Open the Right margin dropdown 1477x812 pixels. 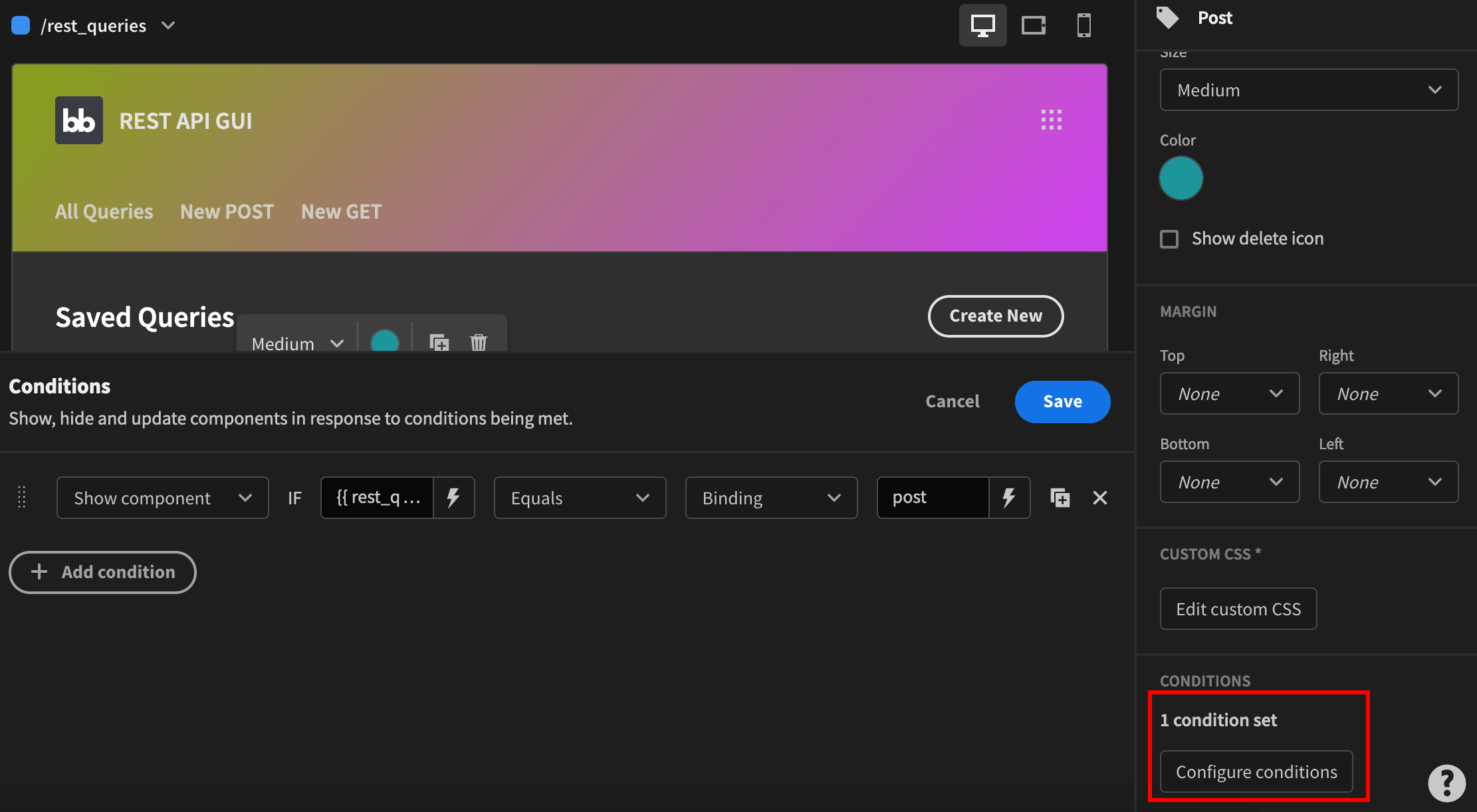tap(1389, 393)
